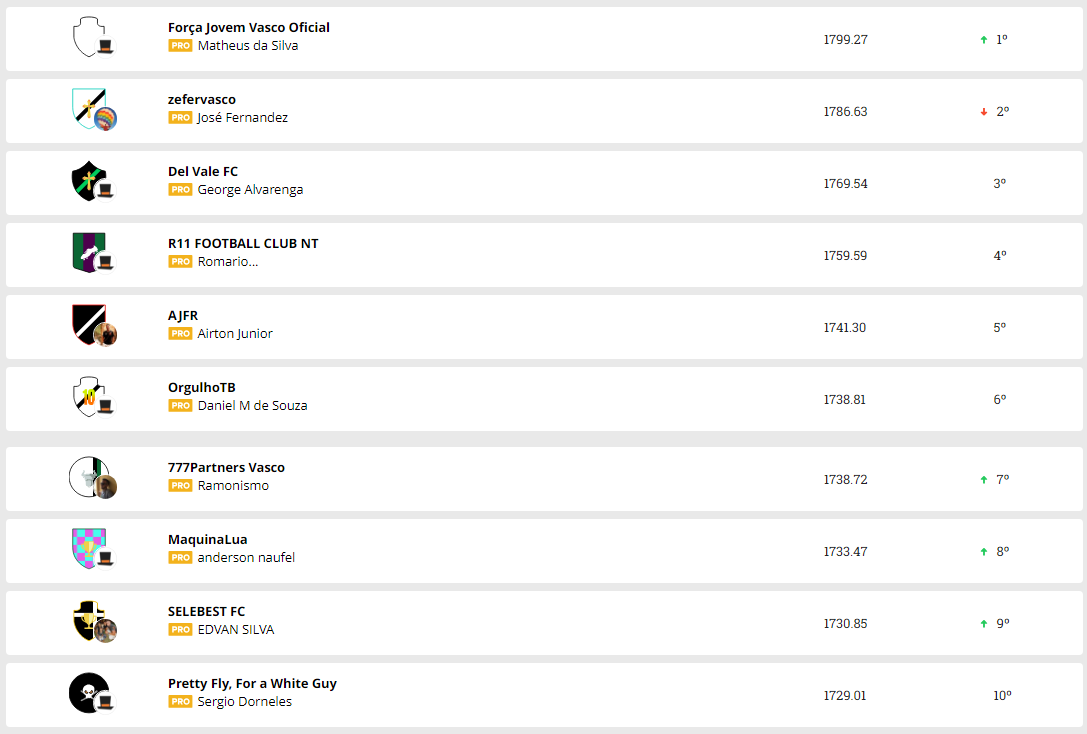Open zefervasco team name link

coord(202,99)
